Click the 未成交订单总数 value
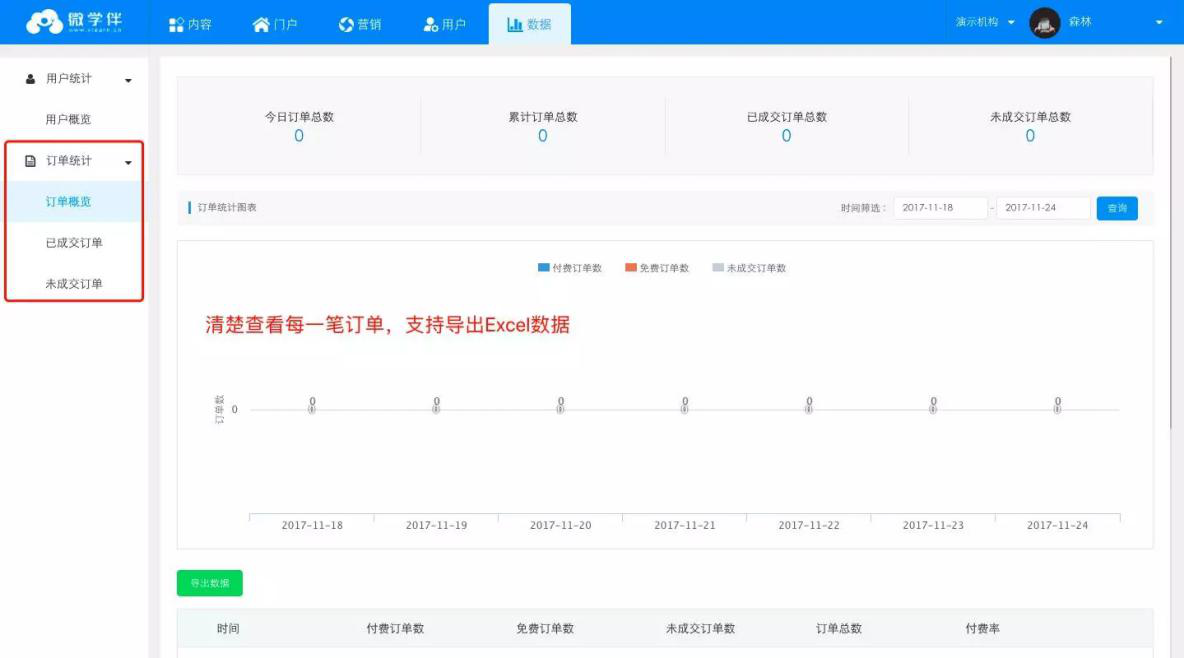Screen dimensions: 1184x658 pos(1030,136)
